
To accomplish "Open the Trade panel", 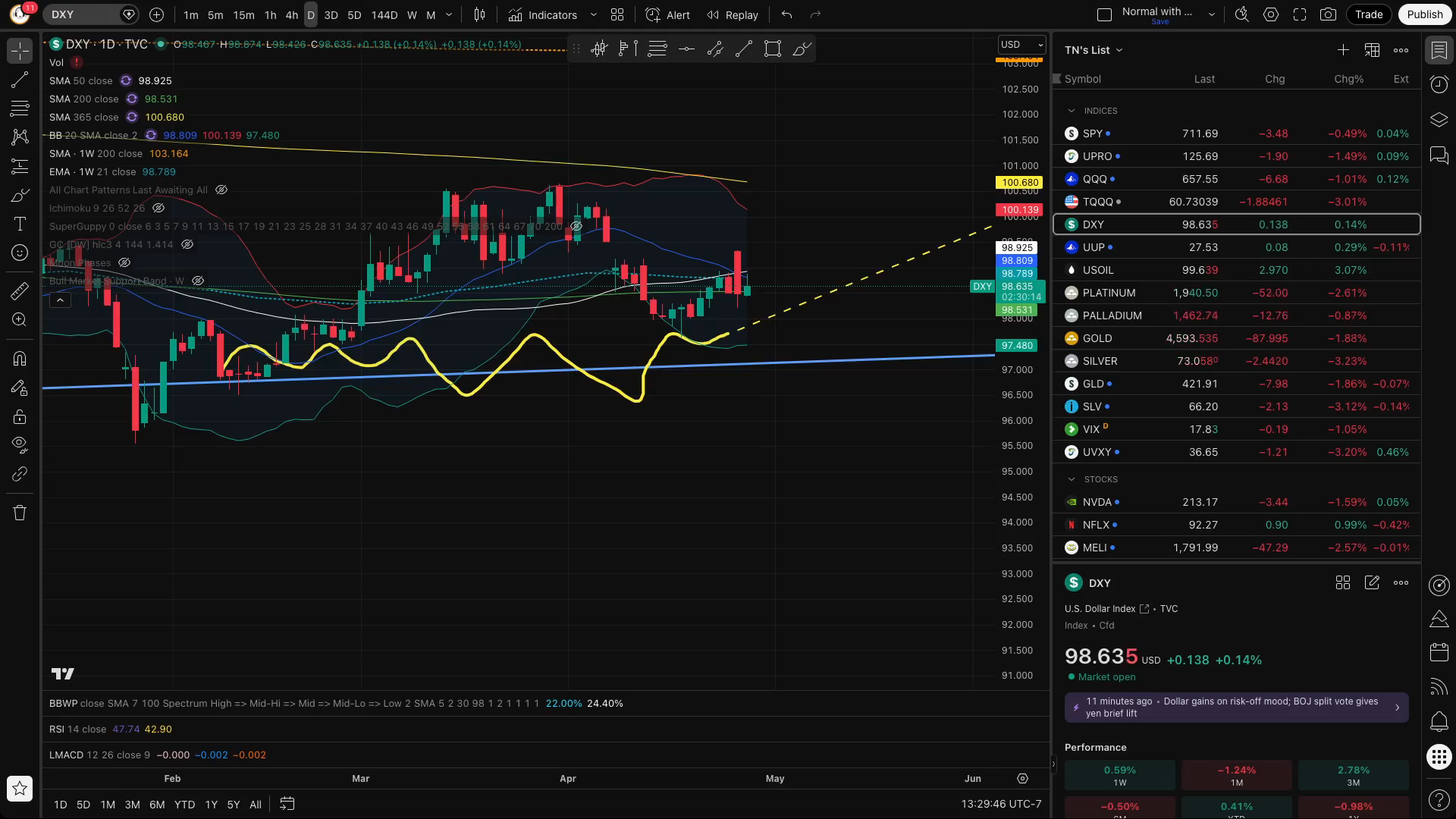I will click(x=1369, y=14).
